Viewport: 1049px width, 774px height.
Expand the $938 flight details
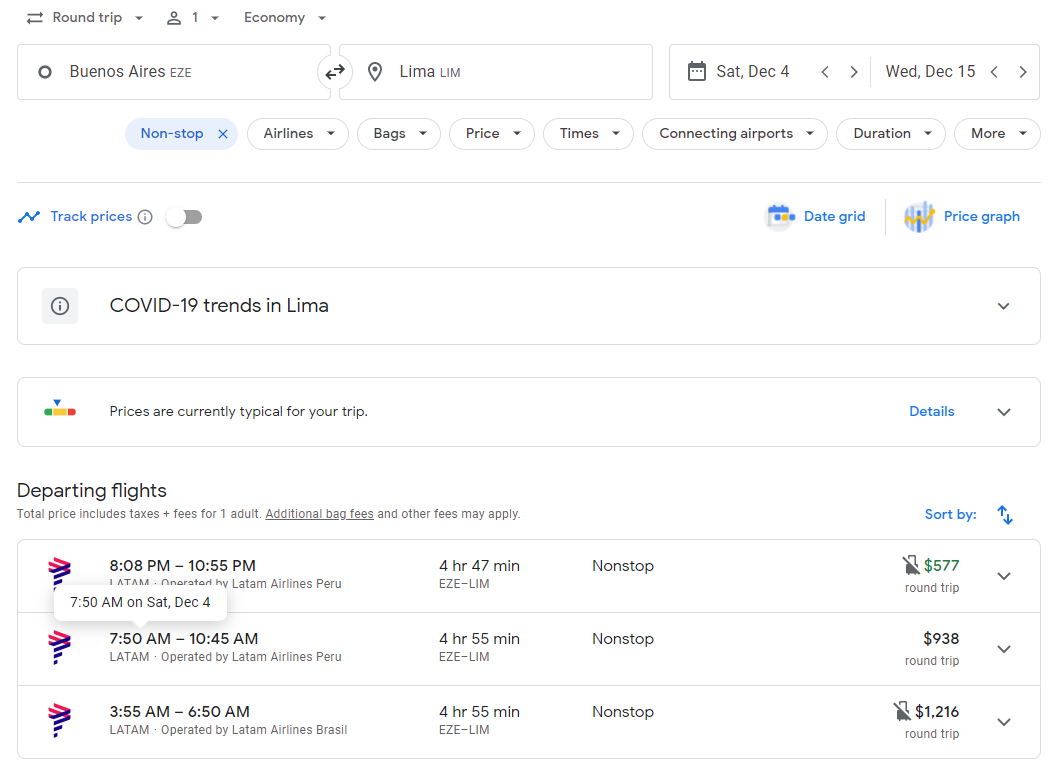coord(1004,649)
